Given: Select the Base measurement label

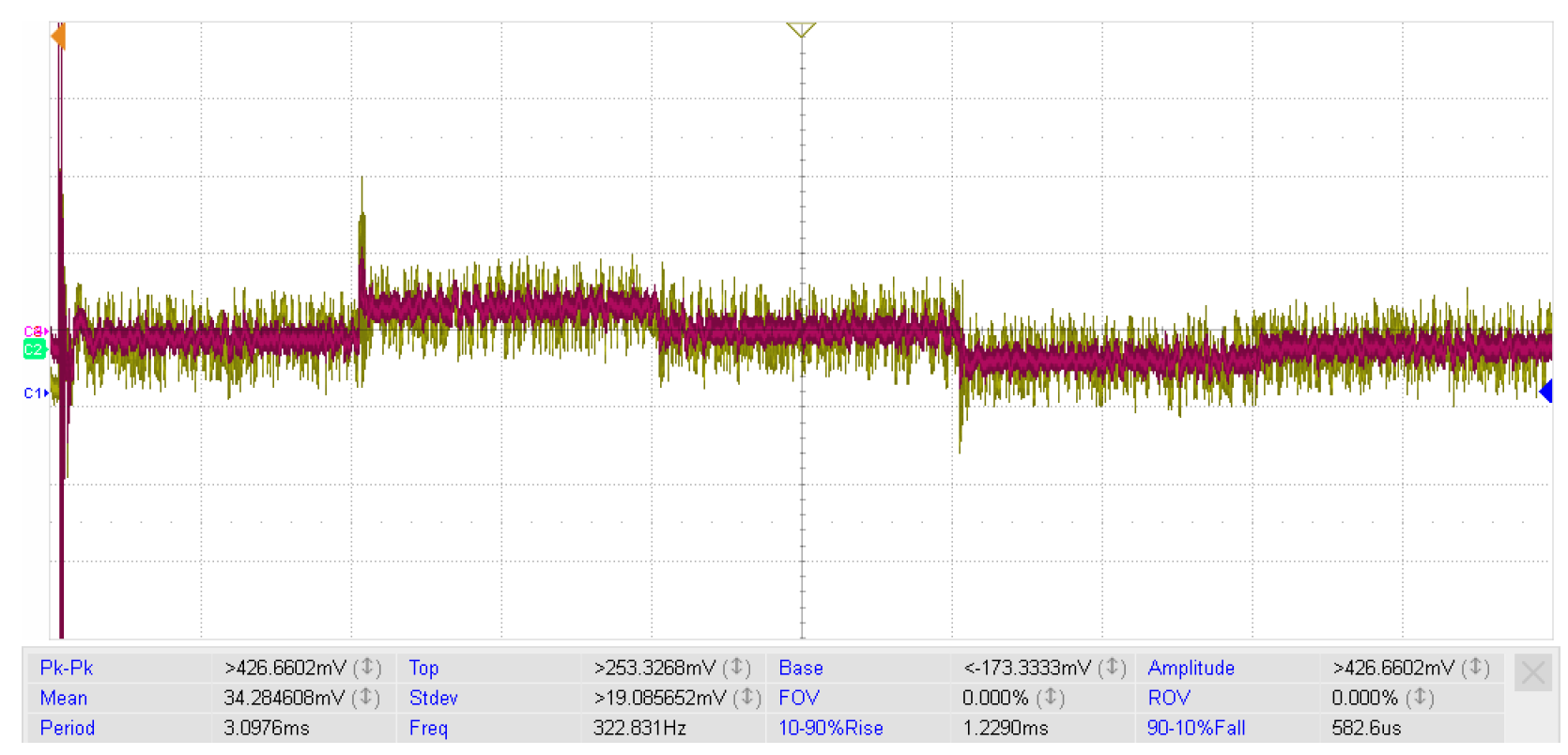Looking at the screenshot, I should [x=801, y=668].
